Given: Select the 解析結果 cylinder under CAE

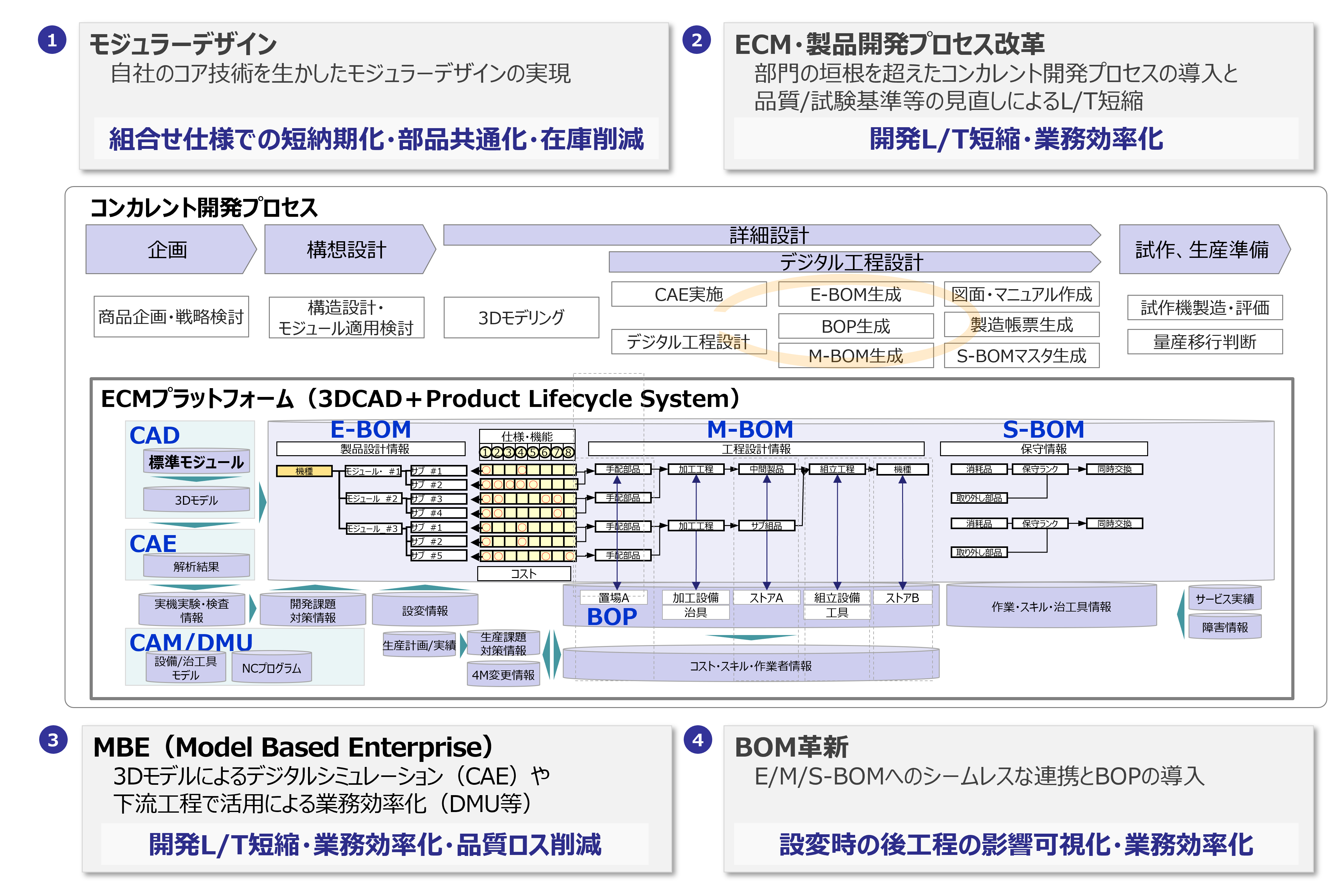Looking at the screenshot, I should tap(196, 566).
